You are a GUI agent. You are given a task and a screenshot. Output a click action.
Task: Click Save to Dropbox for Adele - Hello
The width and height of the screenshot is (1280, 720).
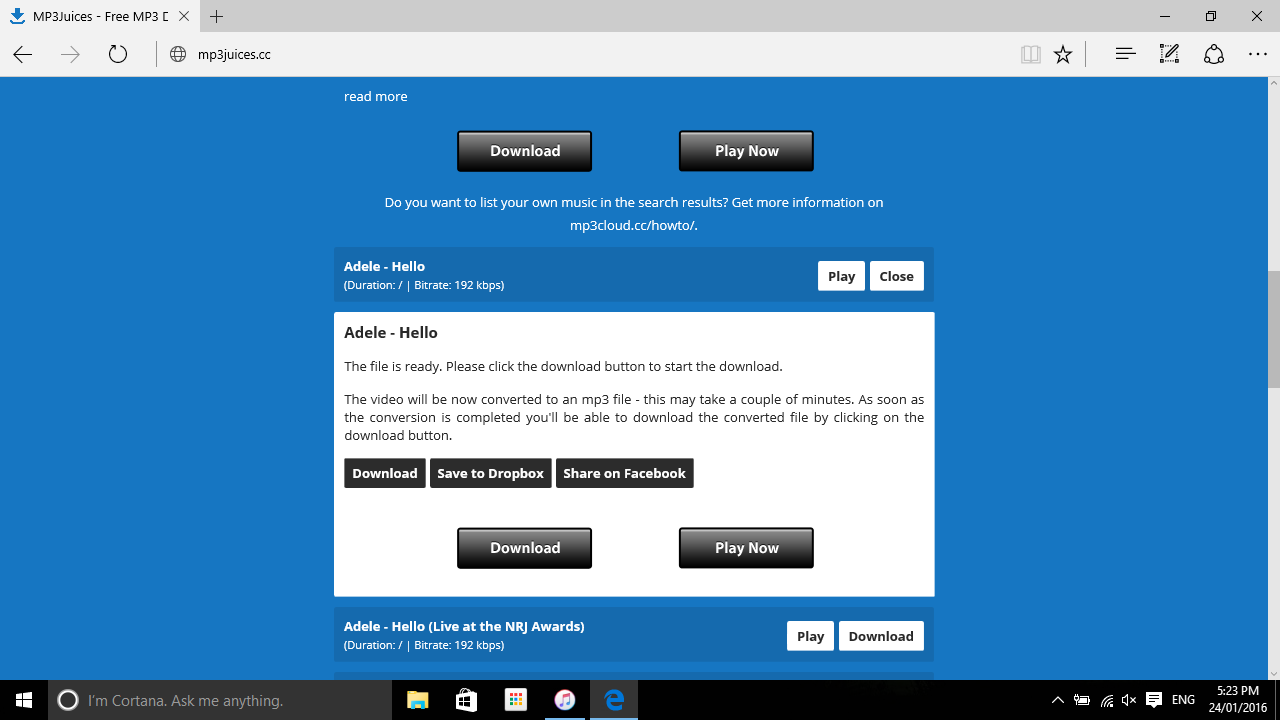[x=490, y=472]
